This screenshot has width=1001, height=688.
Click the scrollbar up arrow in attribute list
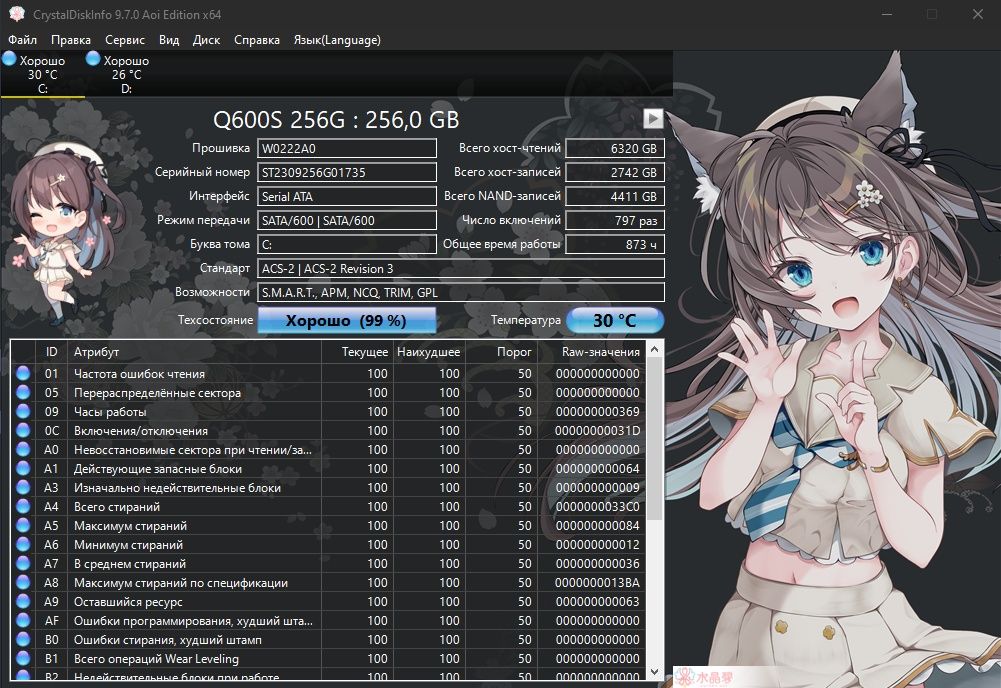pos(654,349)
